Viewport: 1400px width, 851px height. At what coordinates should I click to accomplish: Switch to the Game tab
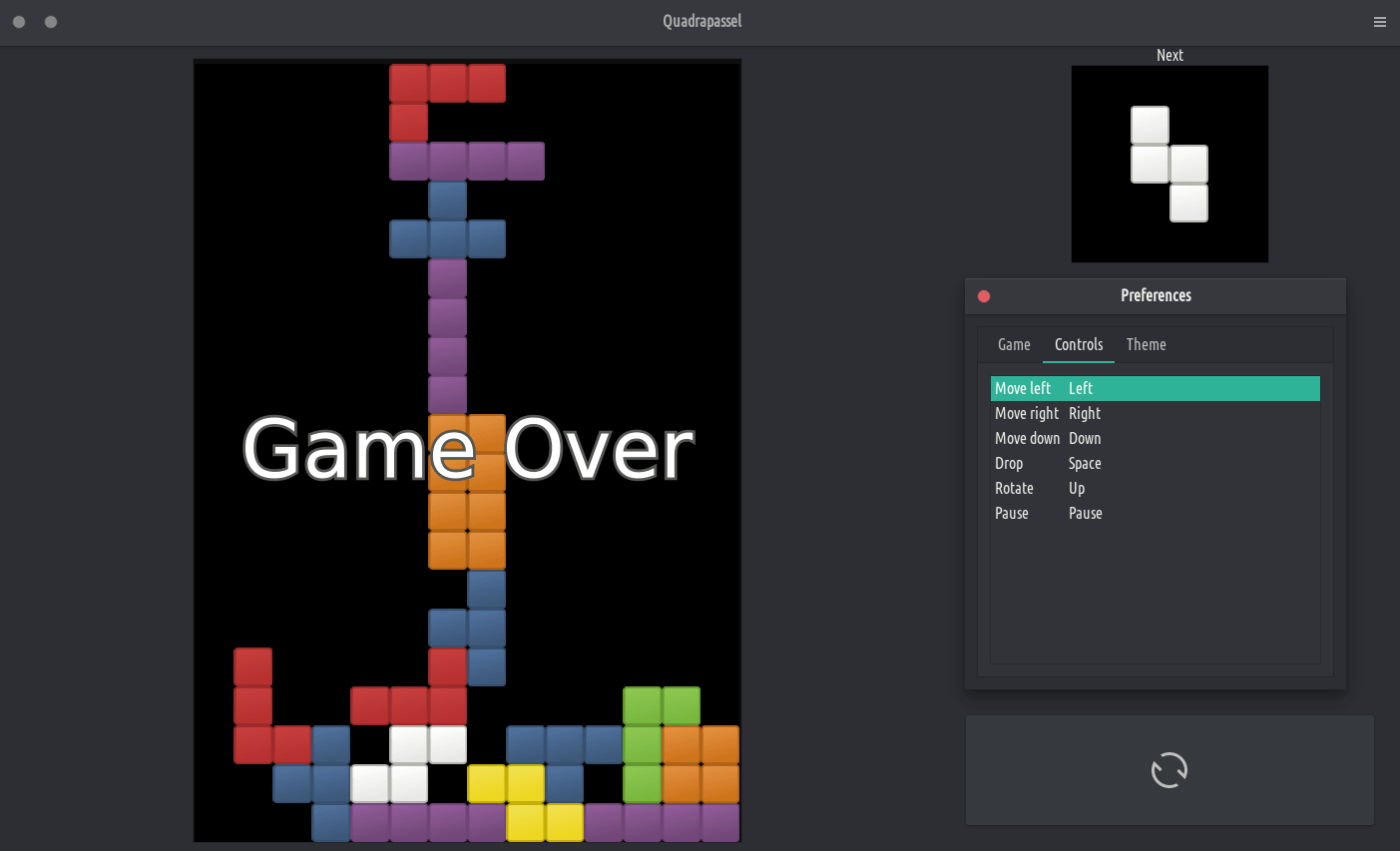[1014, 344]
